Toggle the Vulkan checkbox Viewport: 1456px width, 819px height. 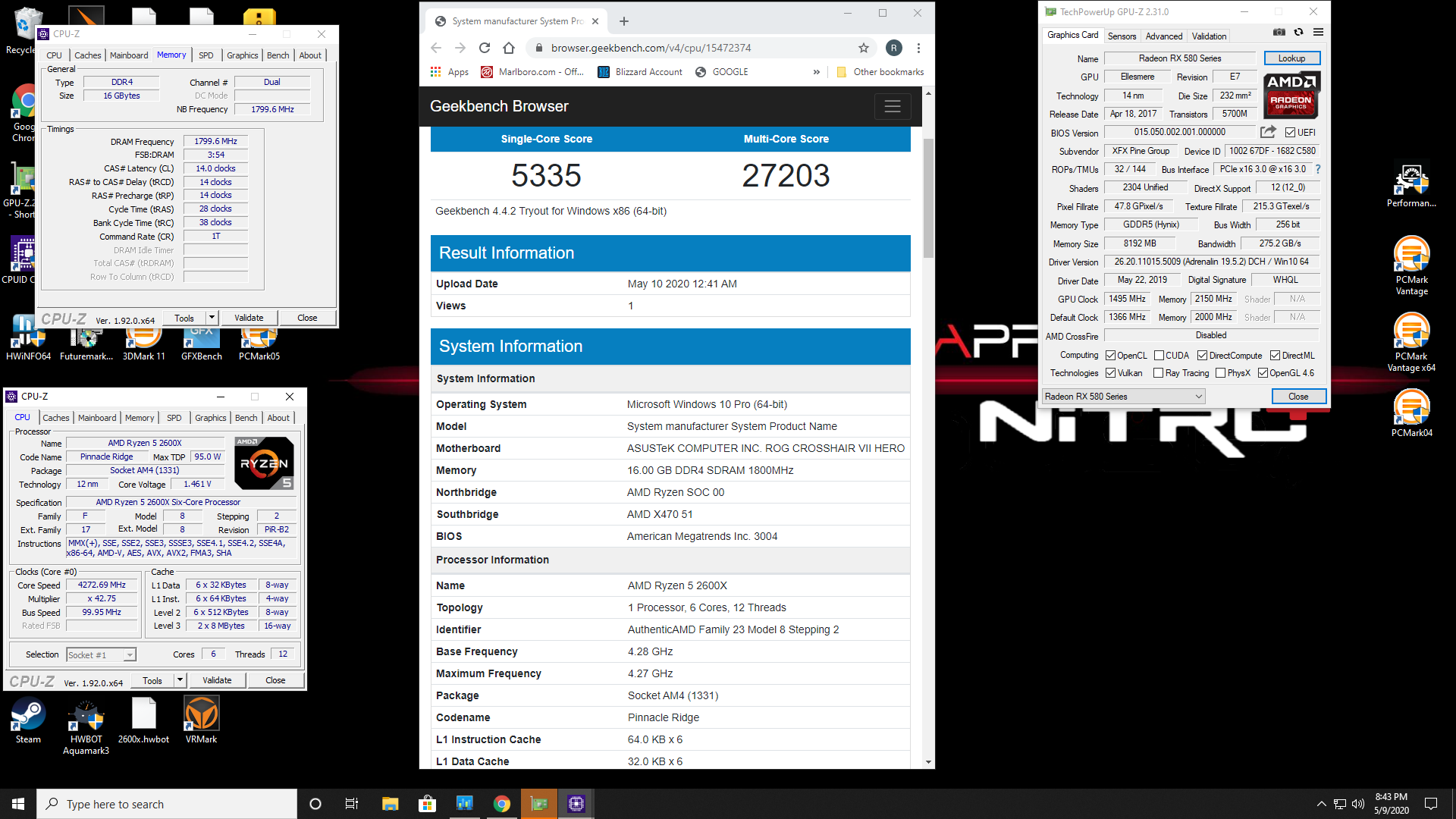[1110, 373]
